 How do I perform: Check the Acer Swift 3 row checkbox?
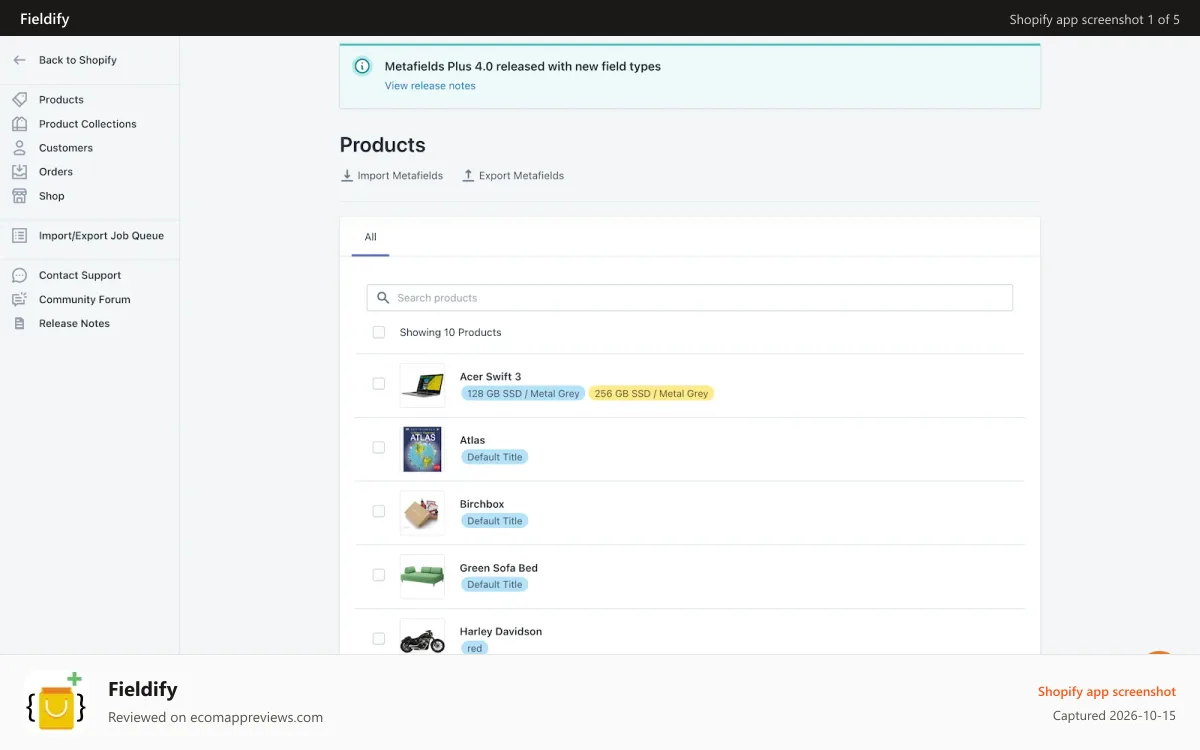click(379, 384)
